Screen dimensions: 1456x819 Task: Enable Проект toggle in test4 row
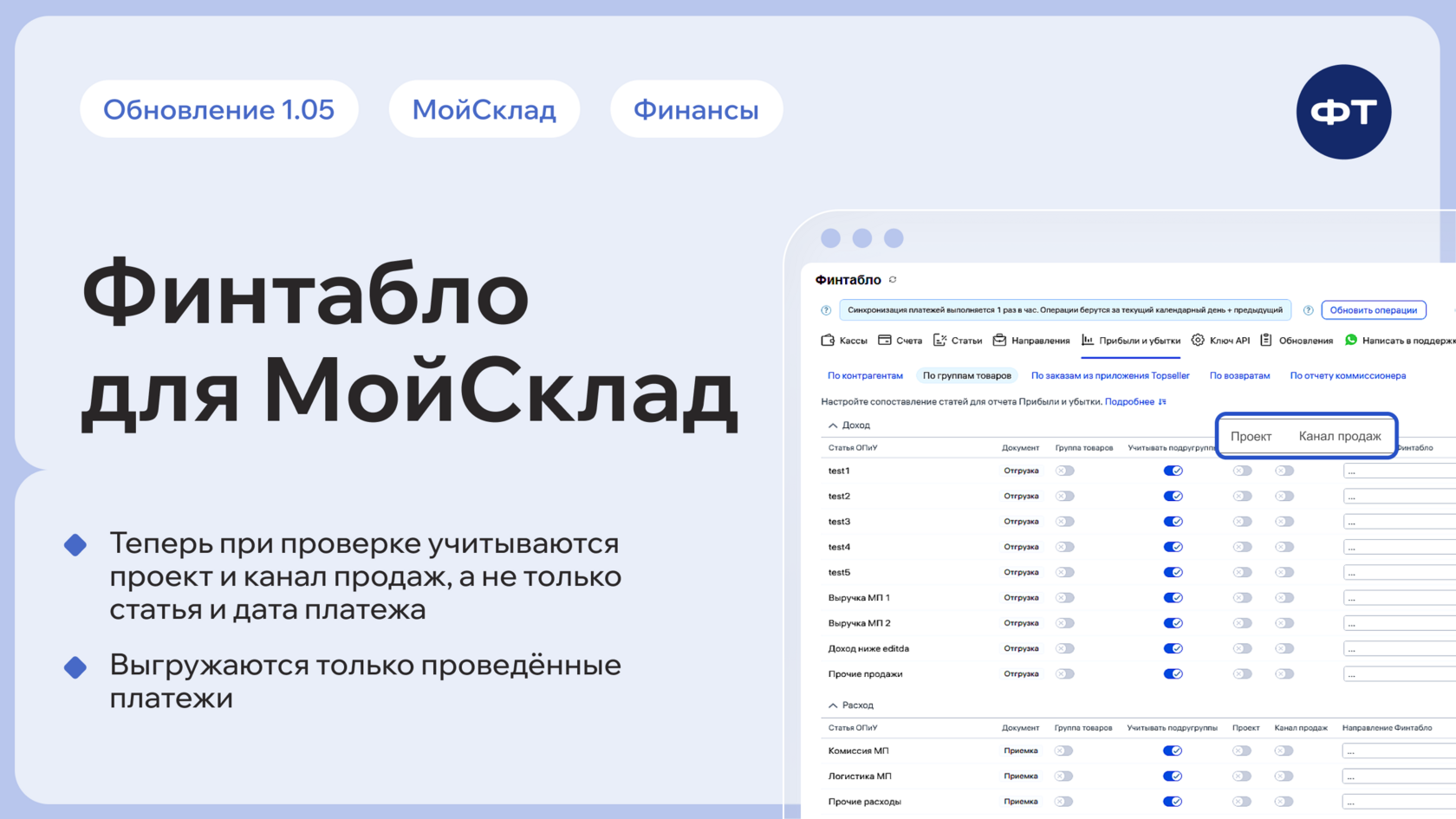pos(1243,547)
